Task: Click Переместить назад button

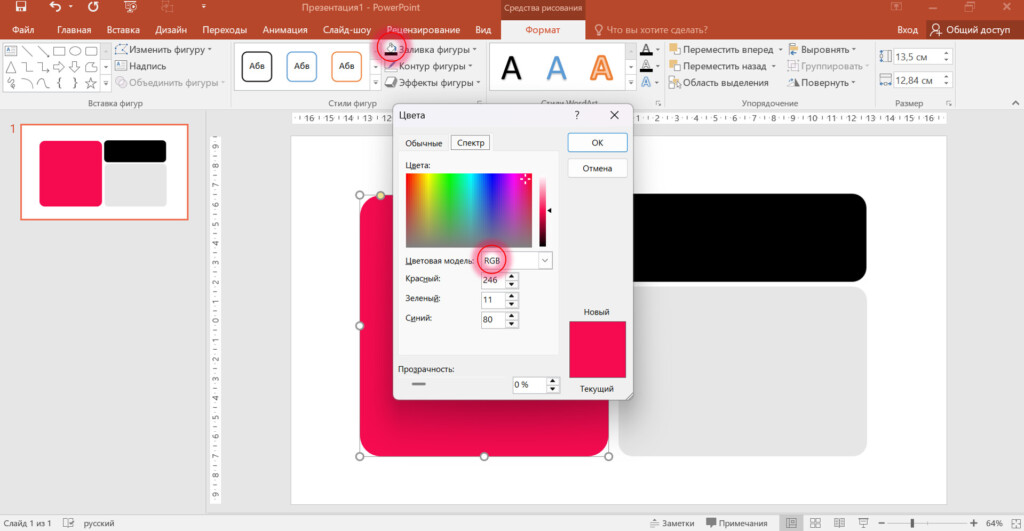Action: (x=718, y=66)
